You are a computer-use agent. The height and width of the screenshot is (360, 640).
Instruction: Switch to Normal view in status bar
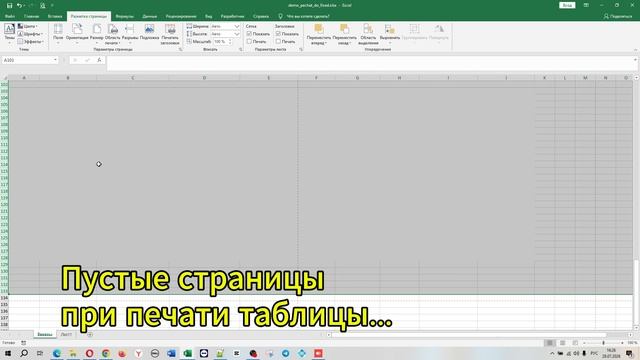550,343
